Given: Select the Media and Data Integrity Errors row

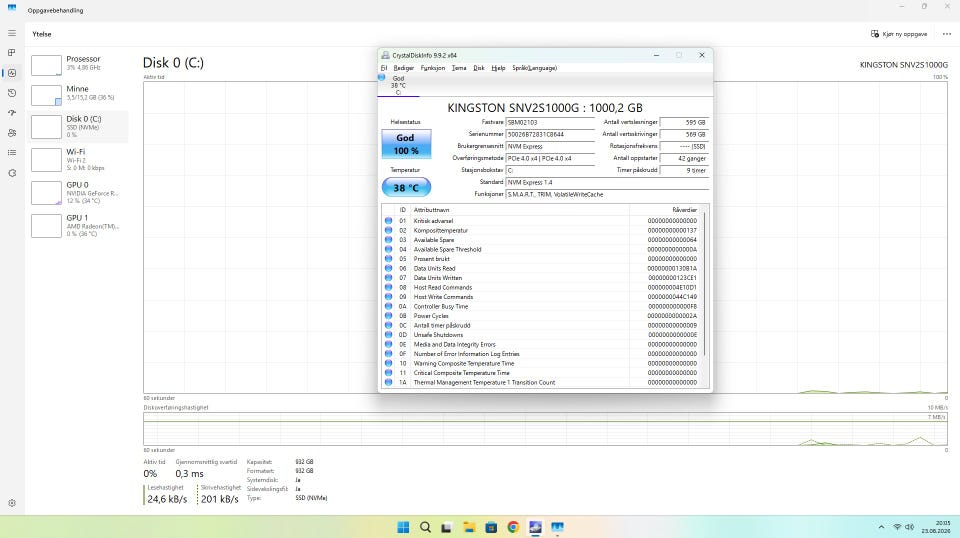Looking at the screenshot, I should 542,344.
